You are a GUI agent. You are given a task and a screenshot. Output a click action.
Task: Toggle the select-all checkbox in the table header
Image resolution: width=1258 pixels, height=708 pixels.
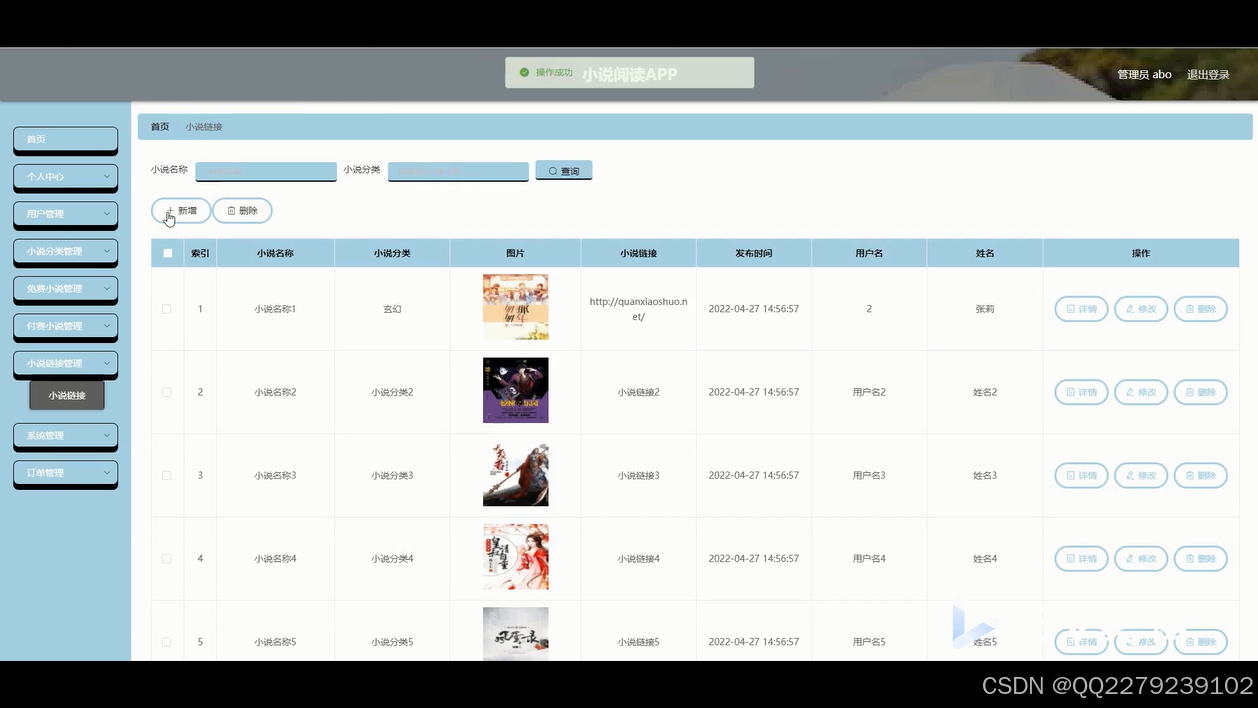pos(167,253)
